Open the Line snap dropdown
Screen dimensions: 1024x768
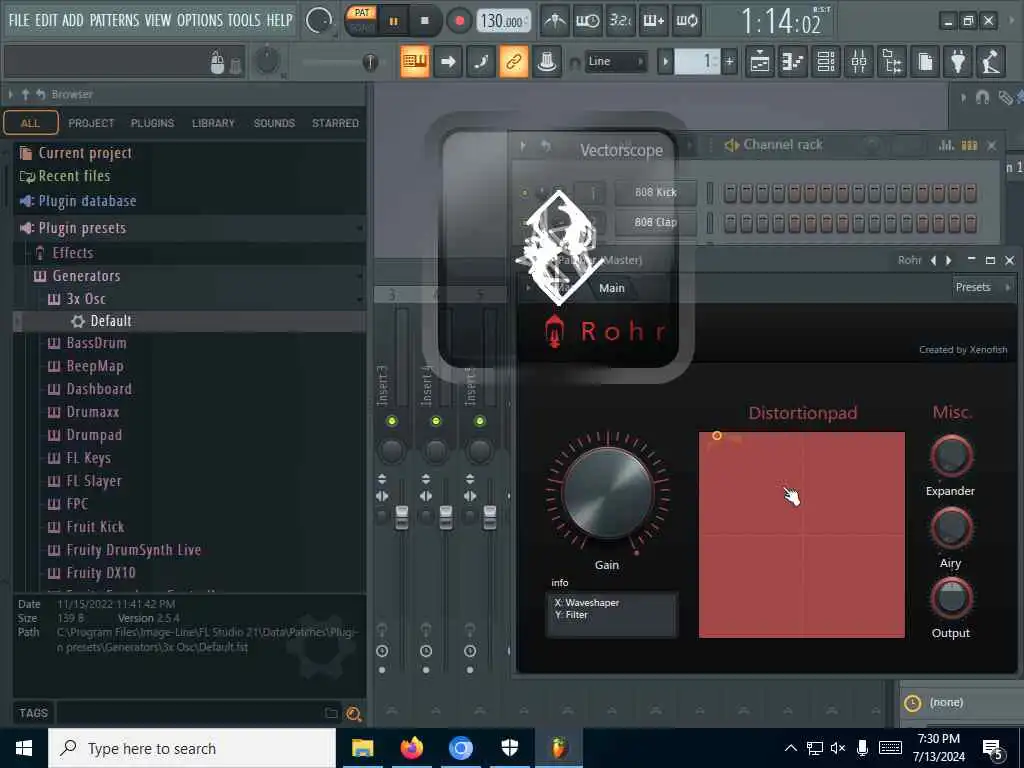[x=615, y=61]
